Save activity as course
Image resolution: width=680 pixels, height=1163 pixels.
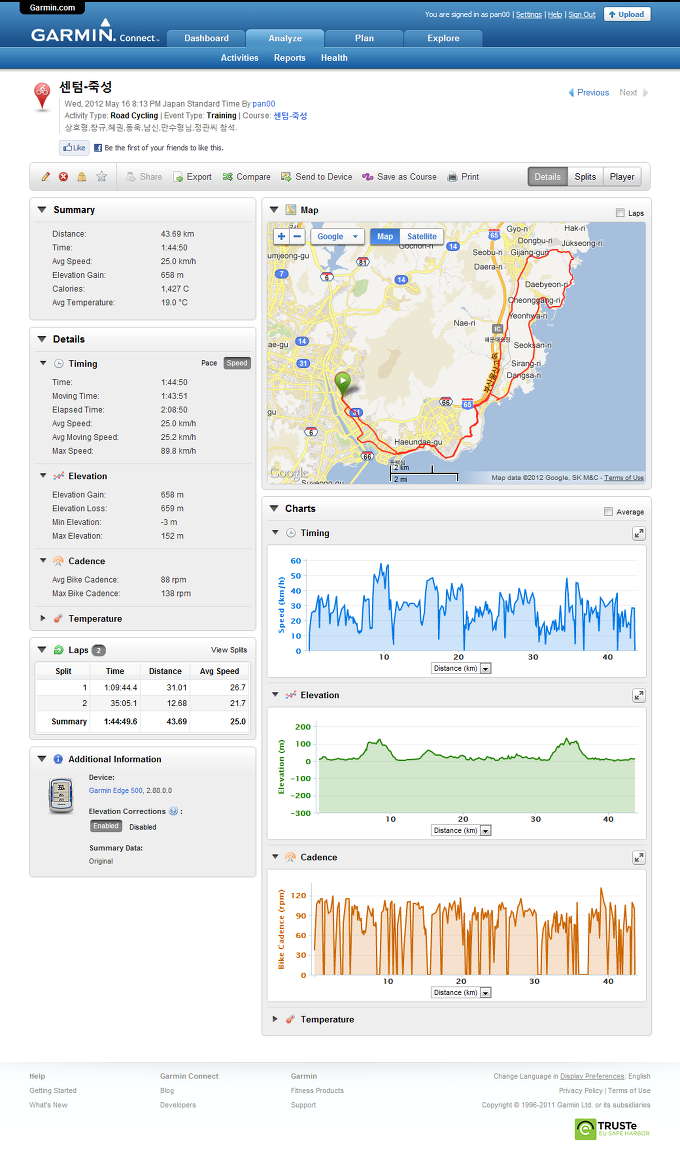coord(399,177)
